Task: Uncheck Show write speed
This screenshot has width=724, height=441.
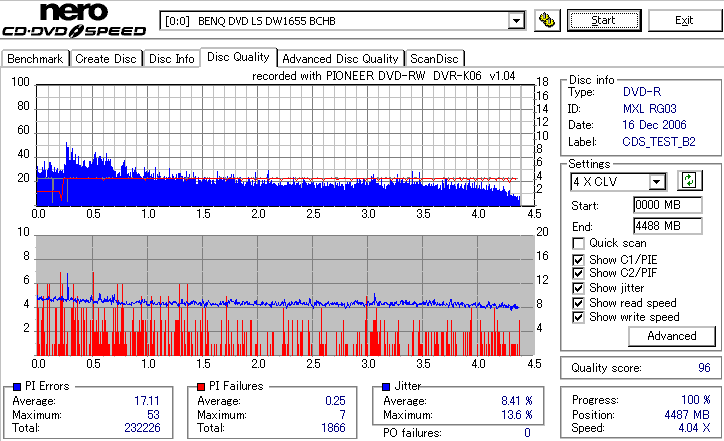Action: (578, 317)
